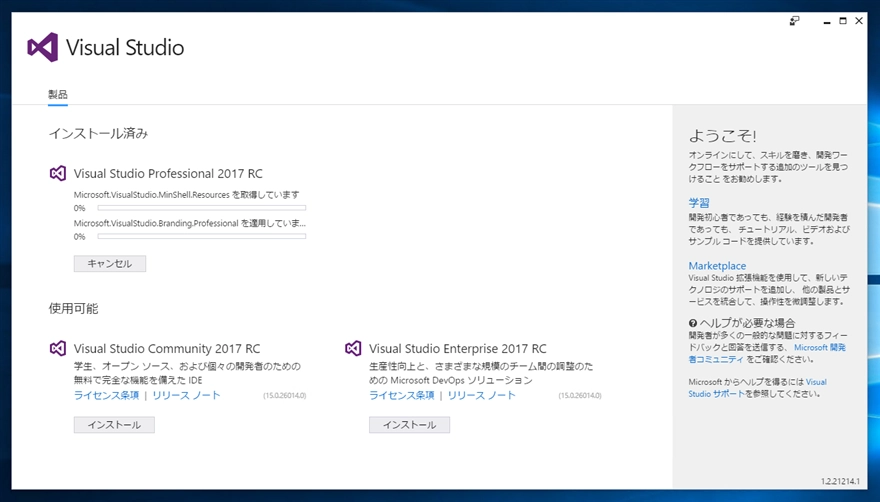Image resolution: width=880 pixels, height=502 pixels.
Task: Click Visual Studio Community 2017 RC title
Action: (167, 349)
